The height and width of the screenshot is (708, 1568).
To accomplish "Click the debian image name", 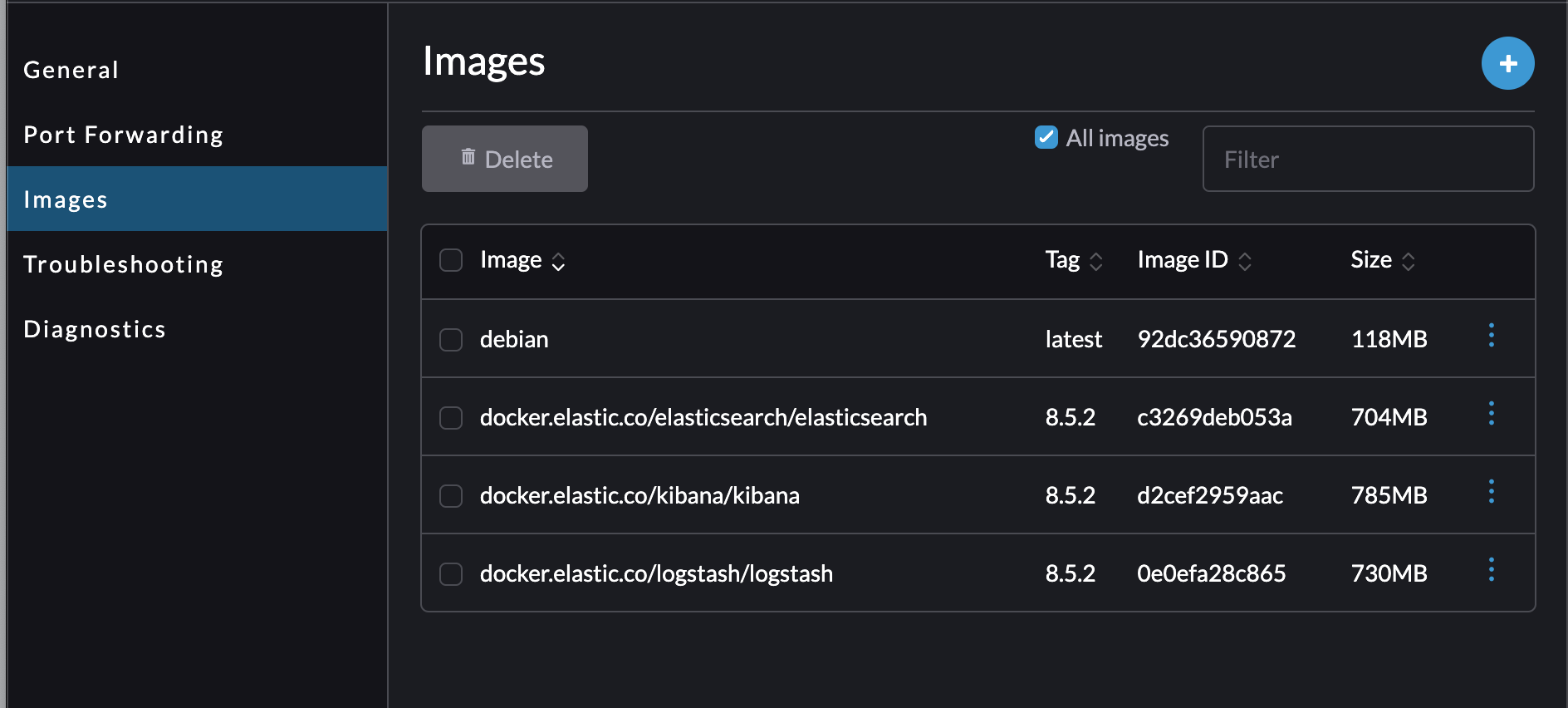I will pyautogui.click(x=514, y=339).
